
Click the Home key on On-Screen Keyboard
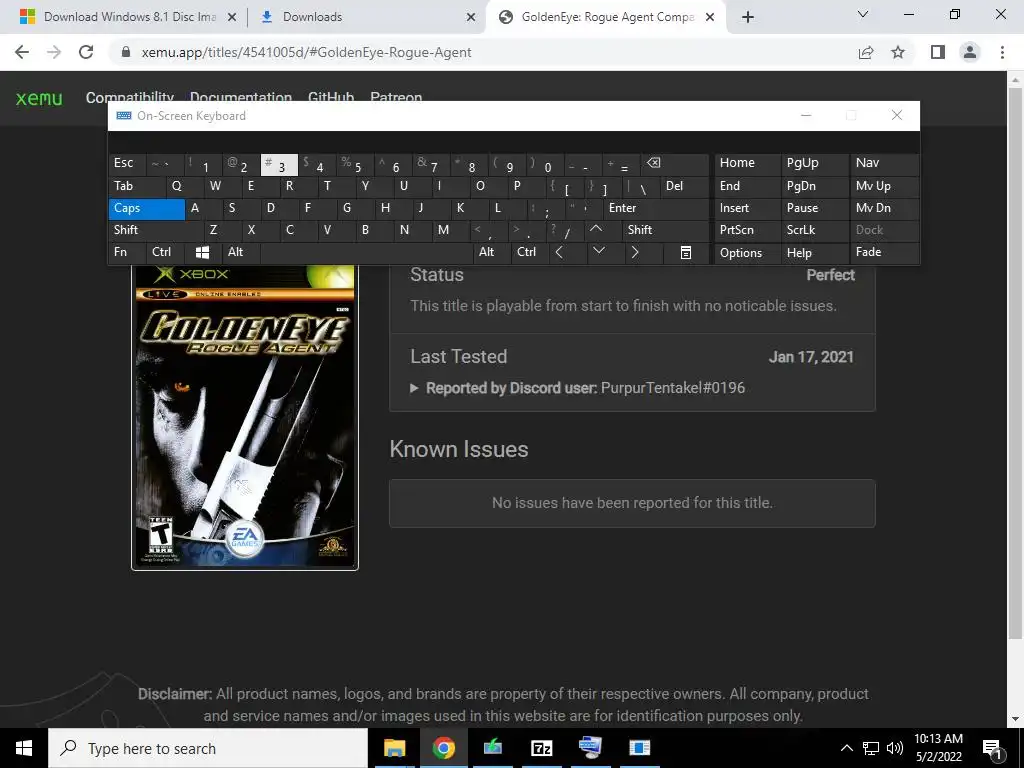click(746, 163)
